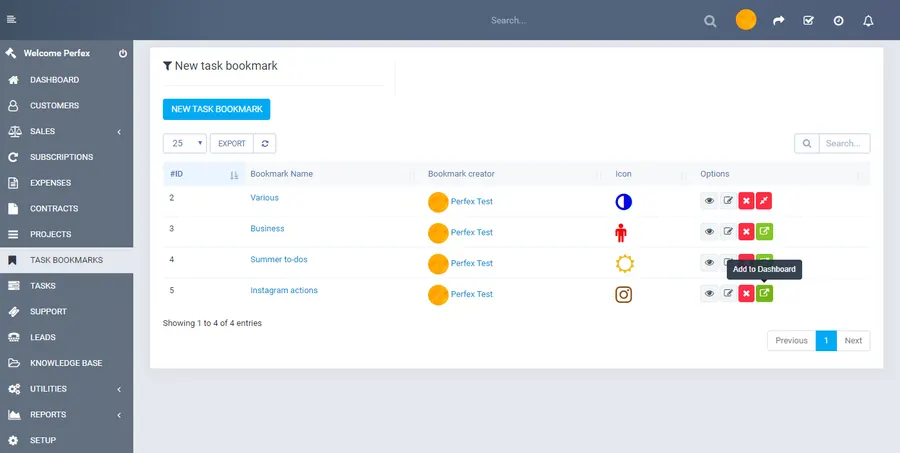This screenshot has height=453, width=900.
Task: Toggle the sidebar hamburger menu icon
Action: [11, 20]
